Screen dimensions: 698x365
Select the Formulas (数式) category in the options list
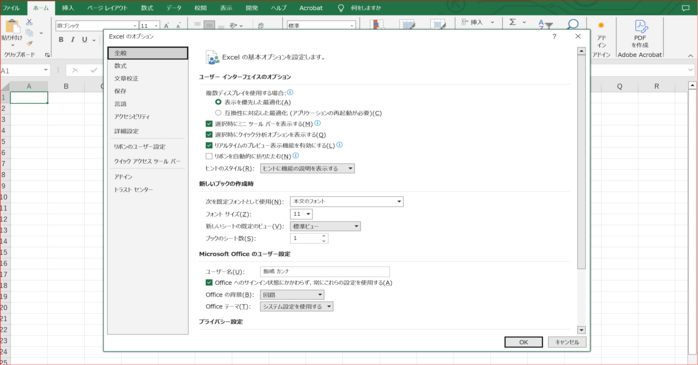pyautogui.click(x=147, y=65)
